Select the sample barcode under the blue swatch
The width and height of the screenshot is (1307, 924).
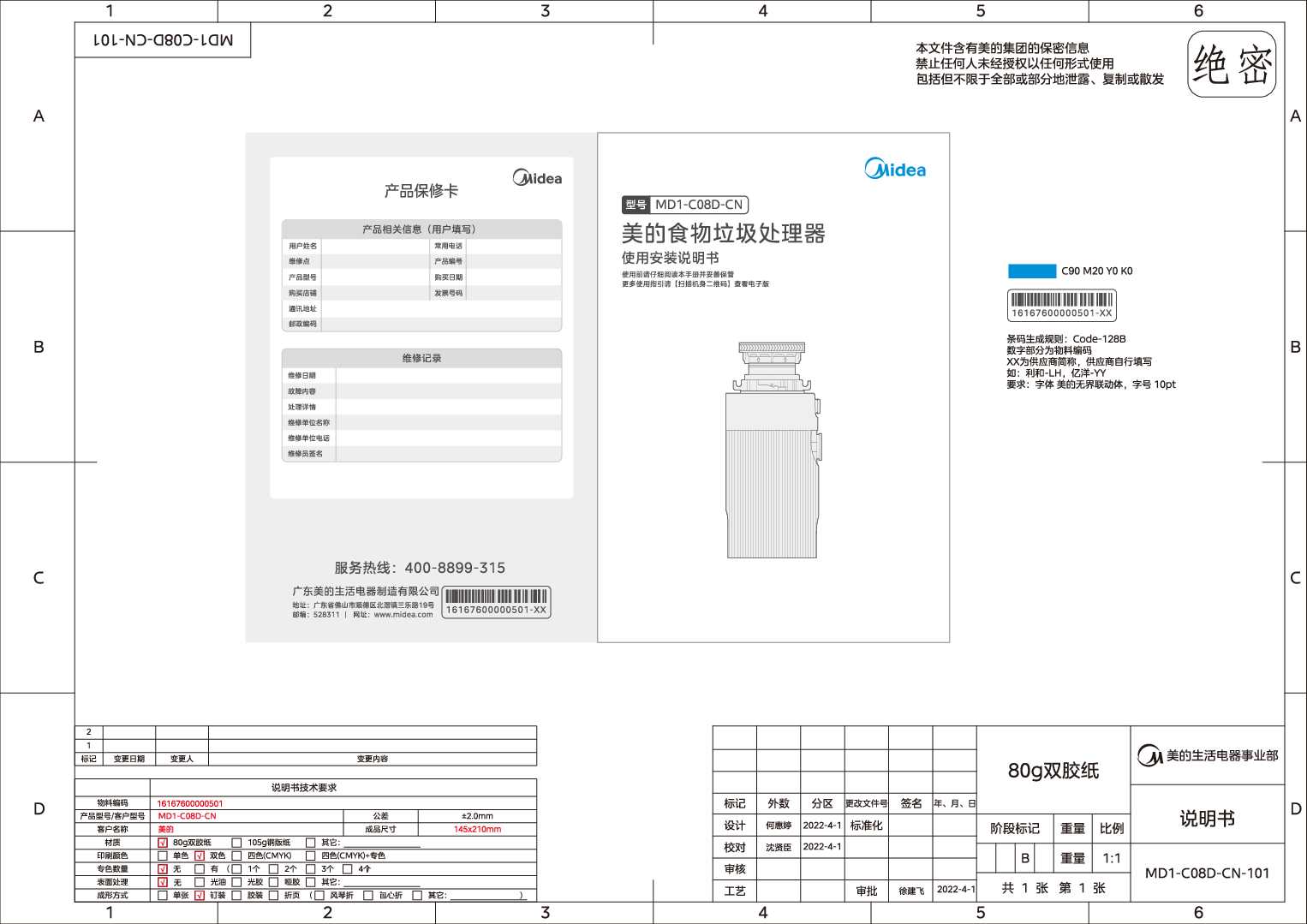point(1061,305)
